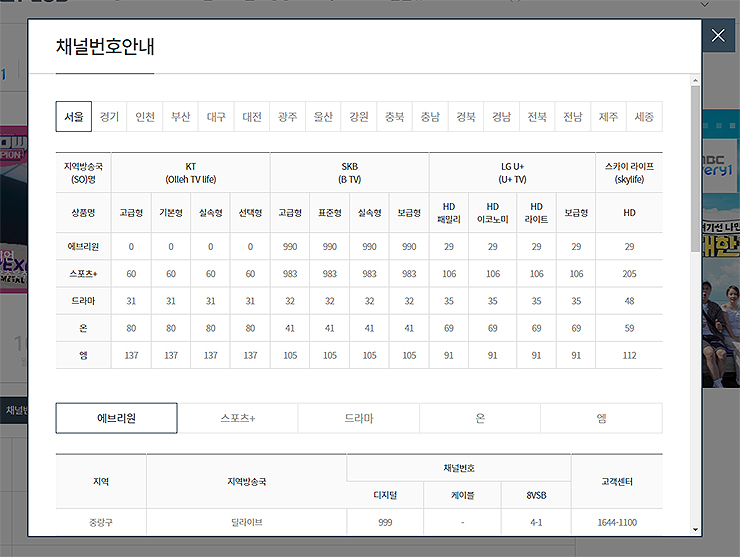Click the 스포츠+ row label in table
The width and height of the screenshot is (740, 557).
84,274
